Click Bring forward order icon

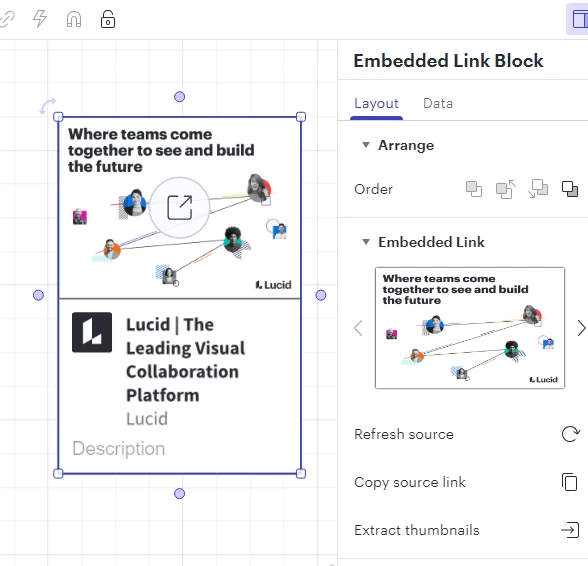(x=506, y=189)
